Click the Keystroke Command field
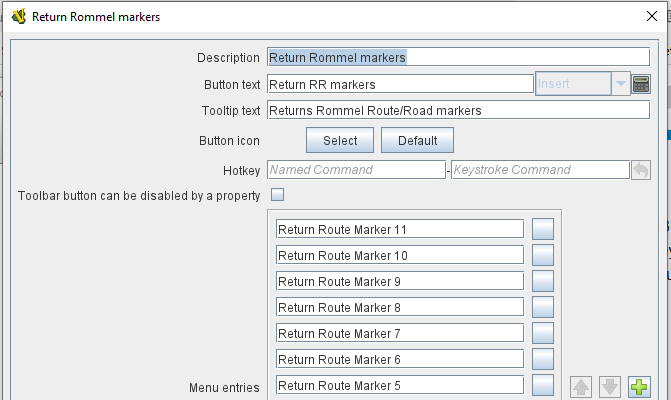This screenshot has width=671, height=400. (540, 169)
